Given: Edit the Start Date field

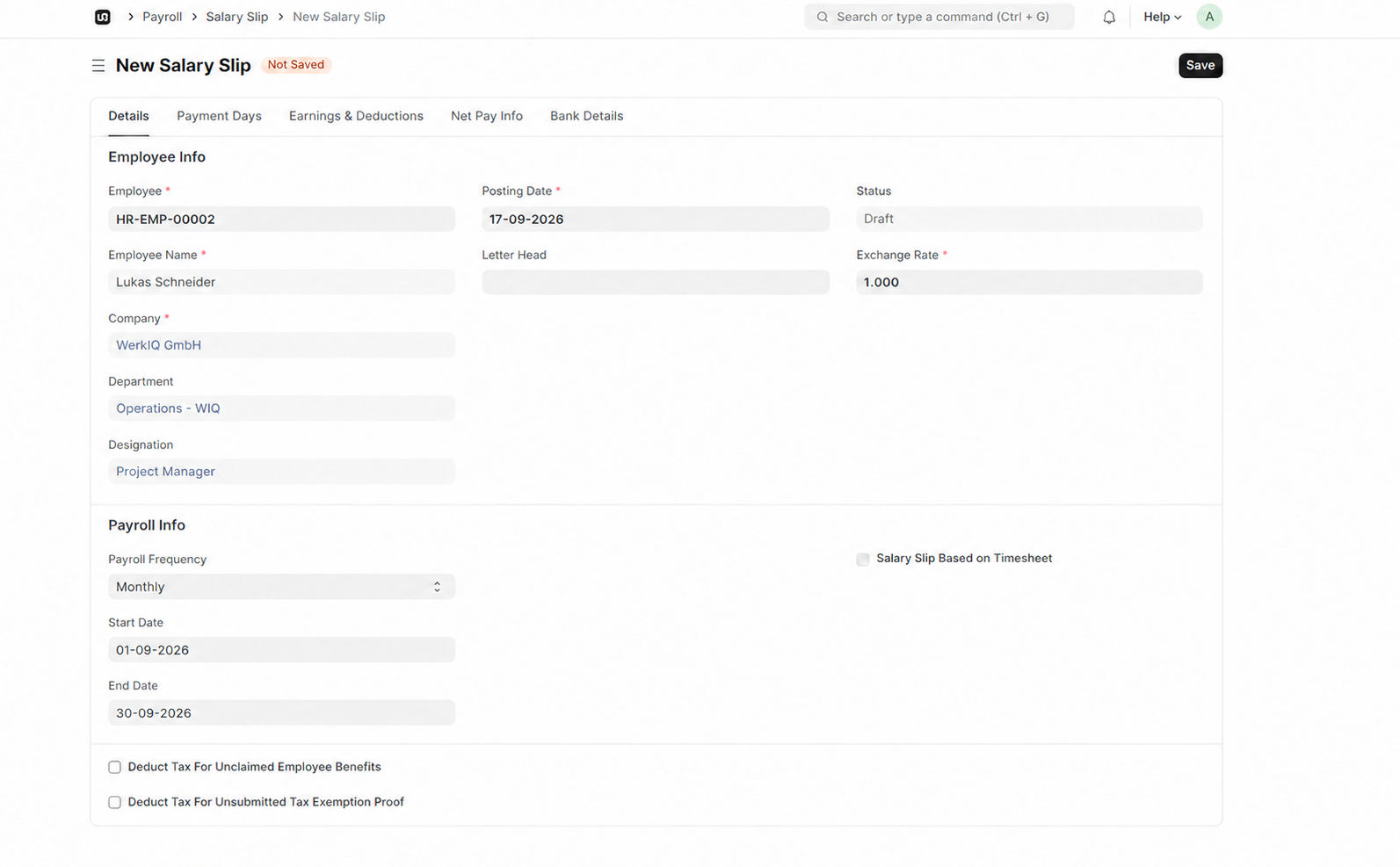Looking at the screenshot, I should (x=281, y=650).
